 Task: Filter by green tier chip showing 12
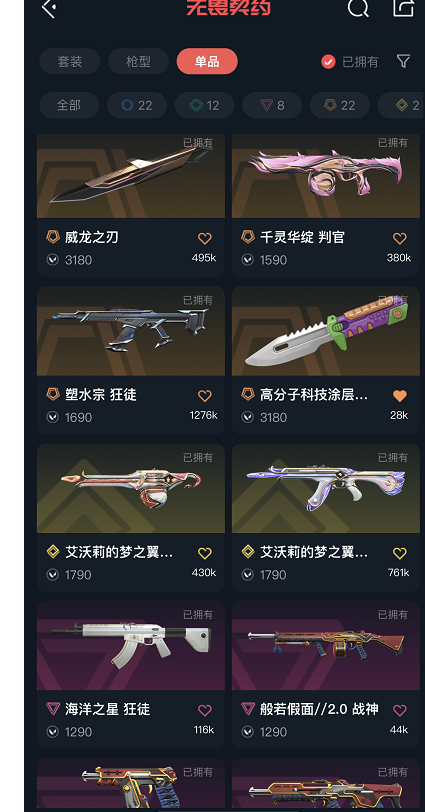(204, 106)
